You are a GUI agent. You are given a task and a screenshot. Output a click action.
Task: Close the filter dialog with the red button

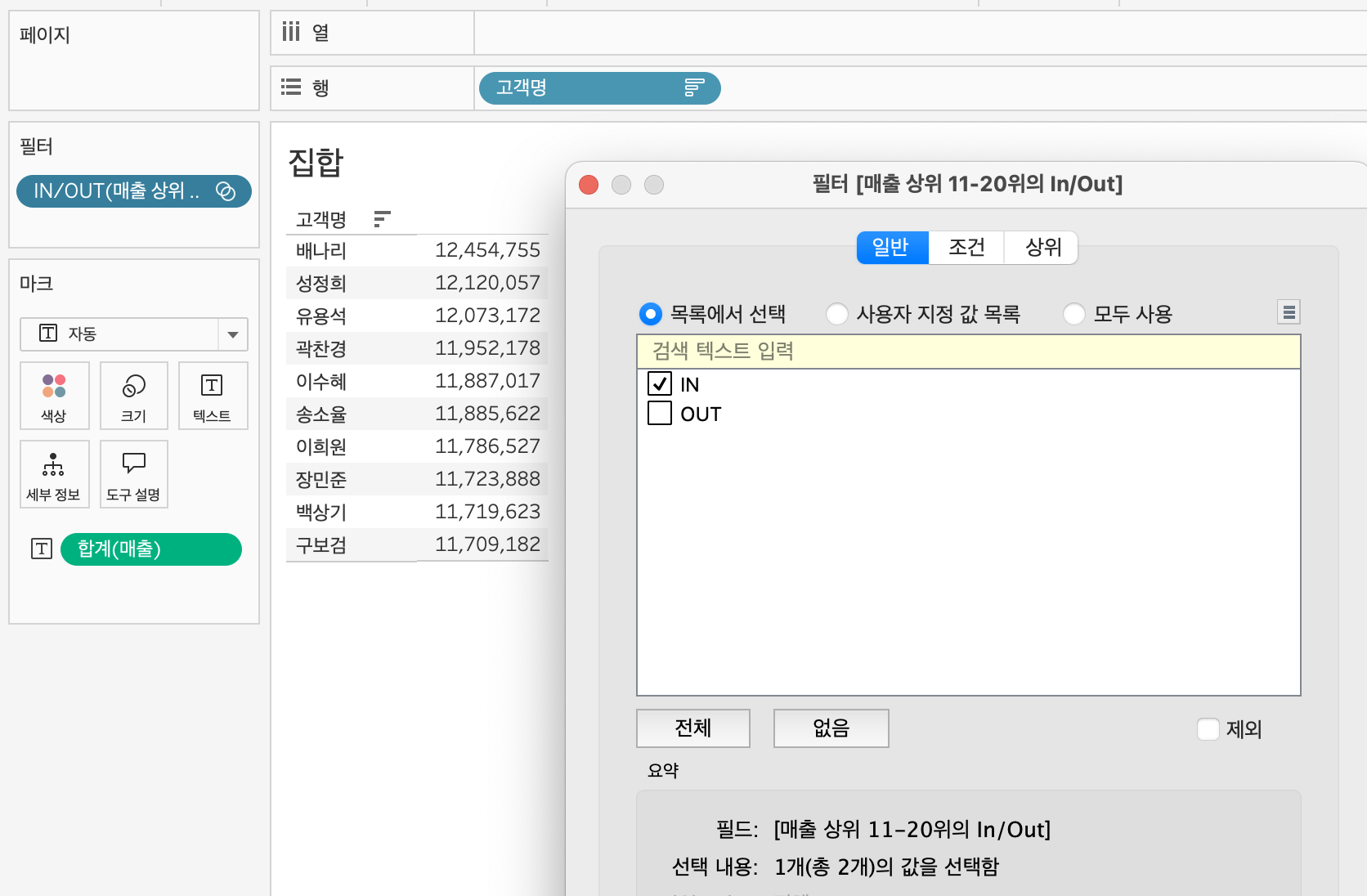(x=589, y=185)
